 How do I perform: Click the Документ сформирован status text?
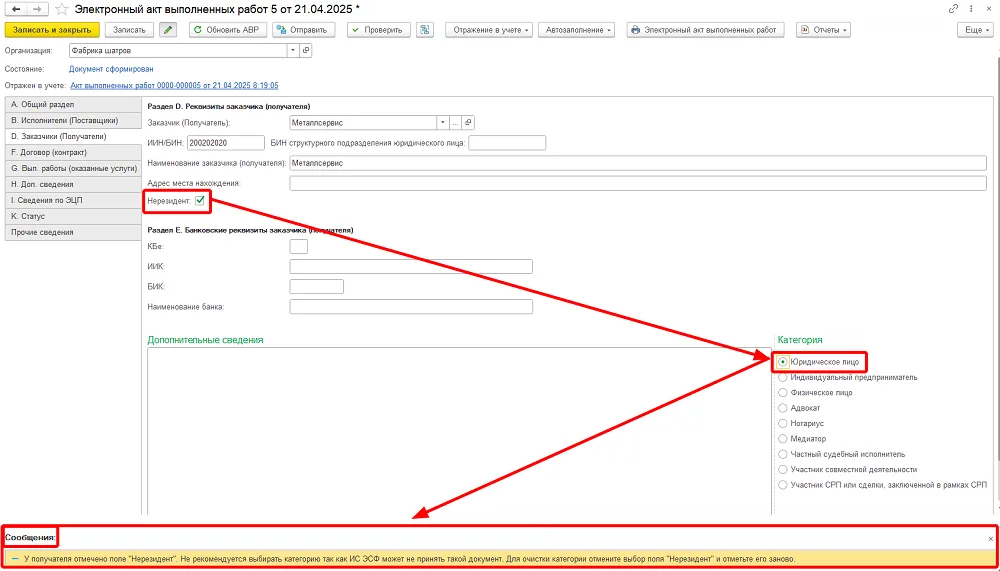pos(111,69)
